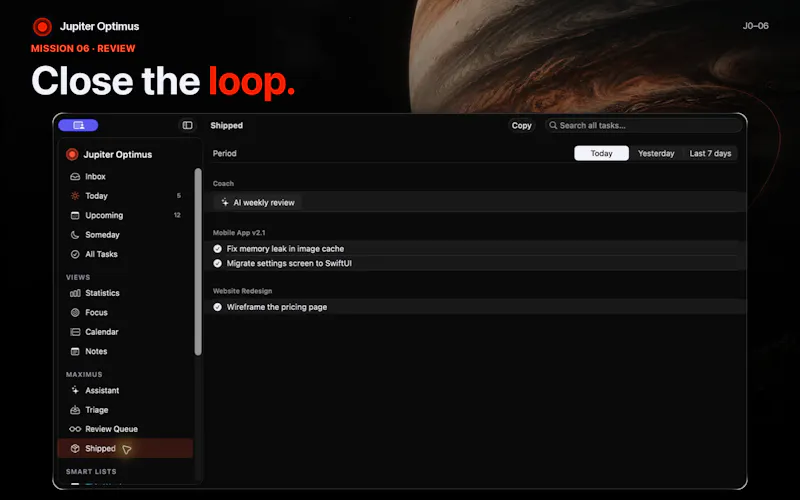Click the Upcoming count badge 12
Viewport: 800px width, 500px height.
click(x=177, y=215)
